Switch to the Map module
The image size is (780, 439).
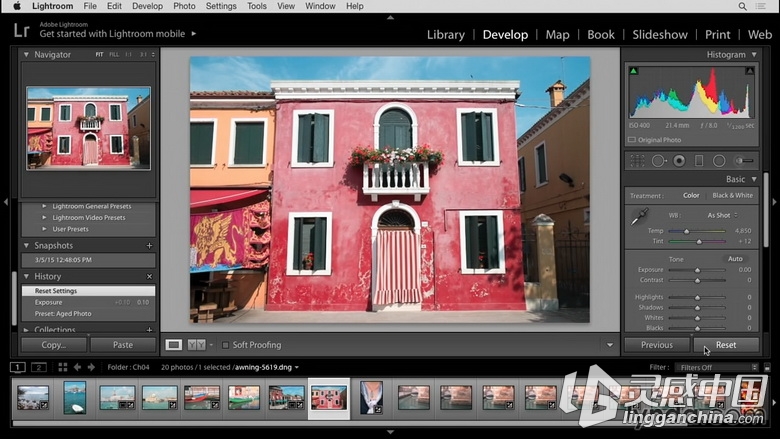(x=557, y=34)
